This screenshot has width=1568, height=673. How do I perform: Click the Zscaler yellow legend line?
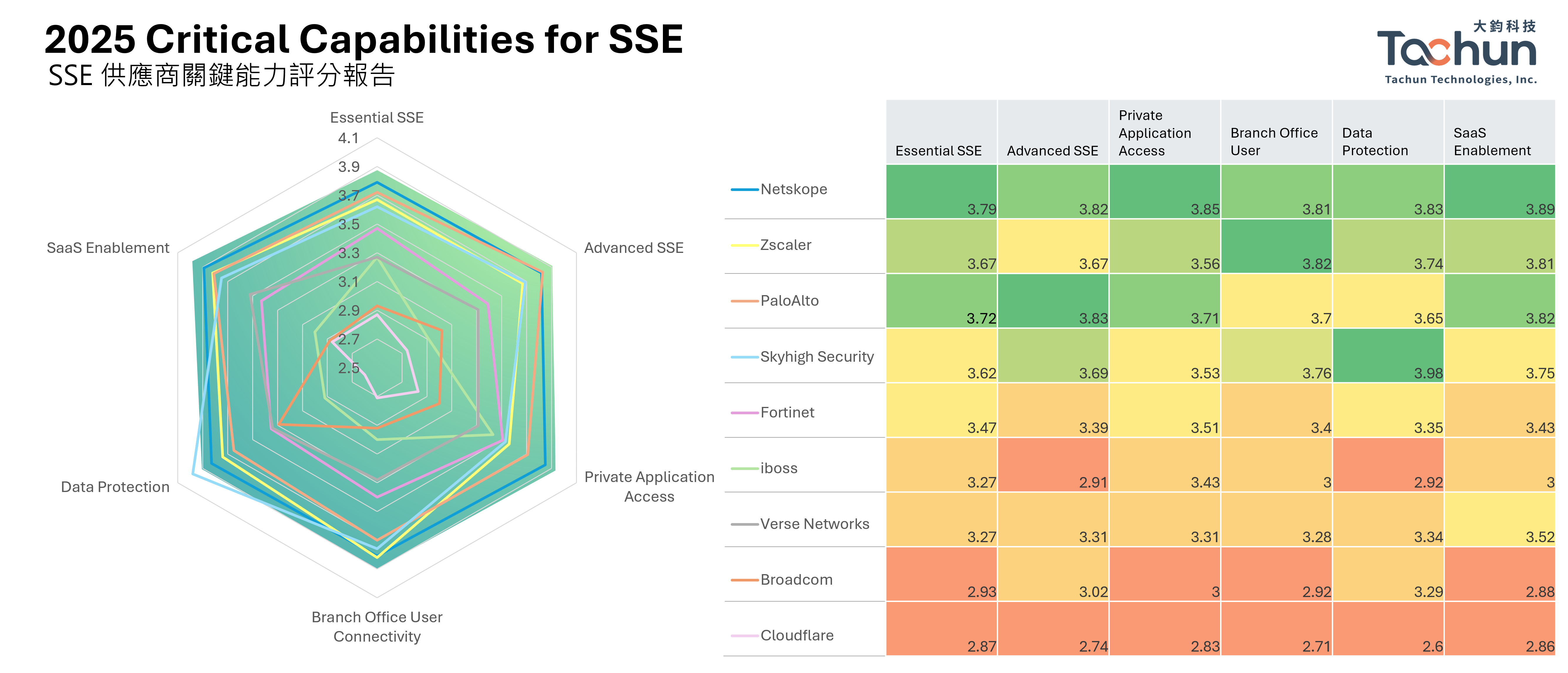coord(745,245)
